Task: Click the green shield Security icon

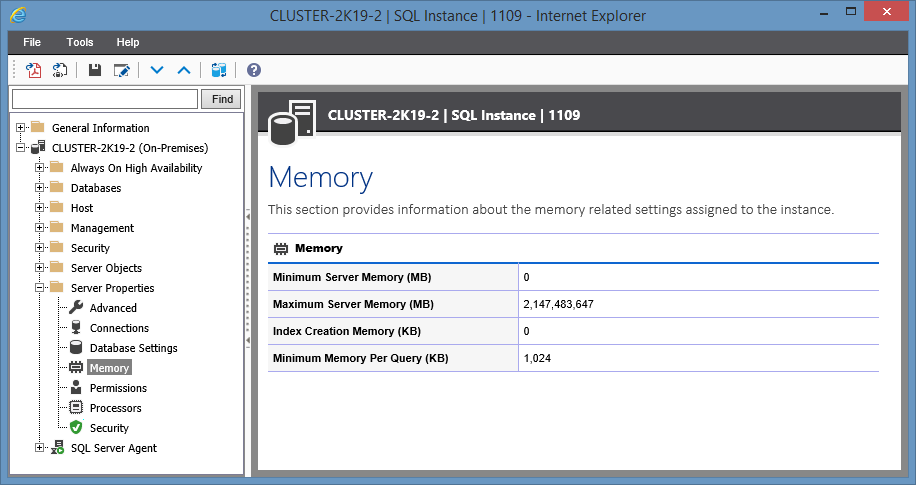Action: (x=76, y=427)
